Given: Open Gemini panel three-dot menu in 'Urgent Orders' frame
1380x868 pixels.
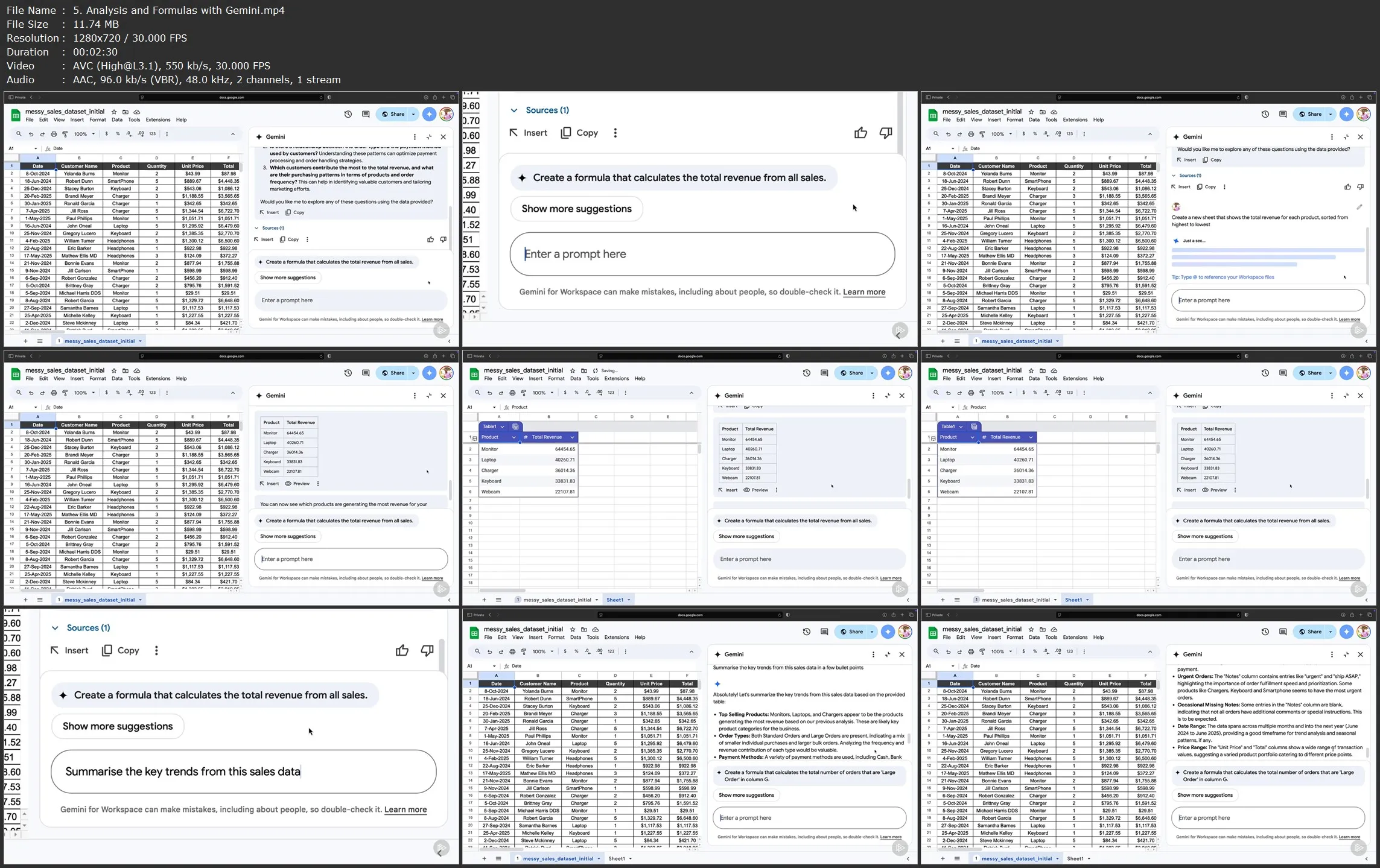Looking at the screenshot, I should click(x=1332, y=654).
